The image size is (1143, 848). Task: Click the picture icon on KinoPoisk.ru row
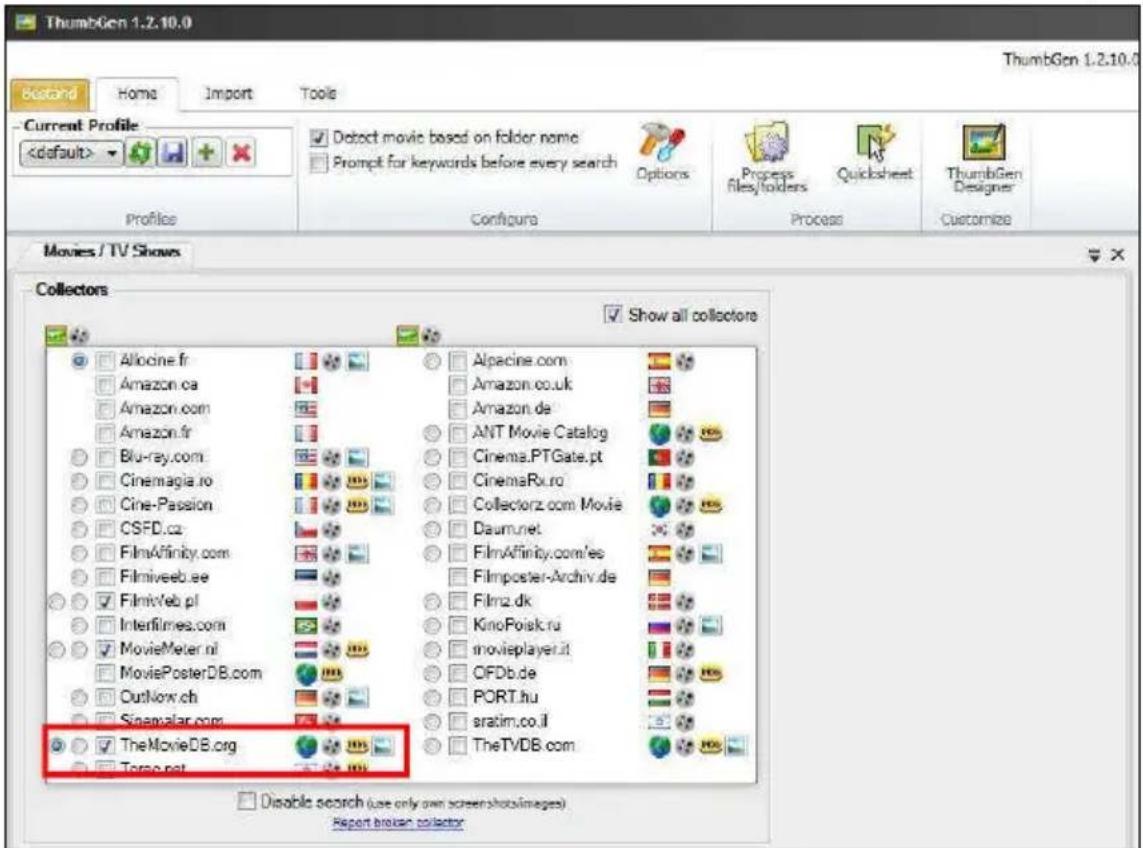click(x=711, y=626)
